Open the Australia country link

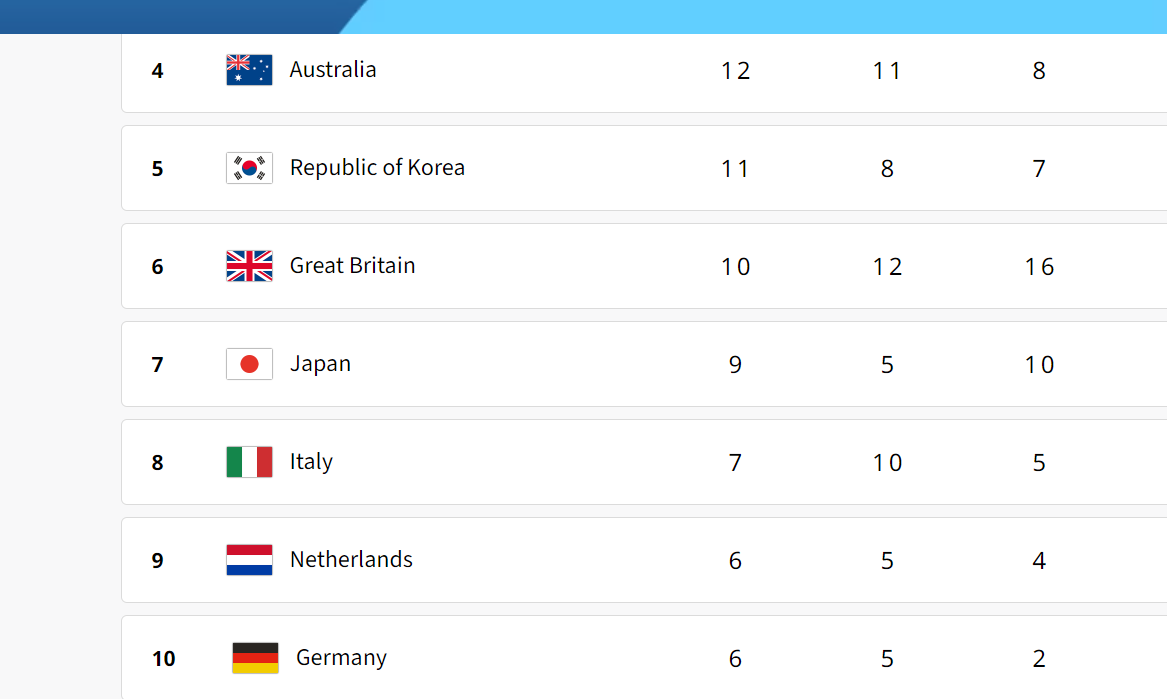[333, 69]
